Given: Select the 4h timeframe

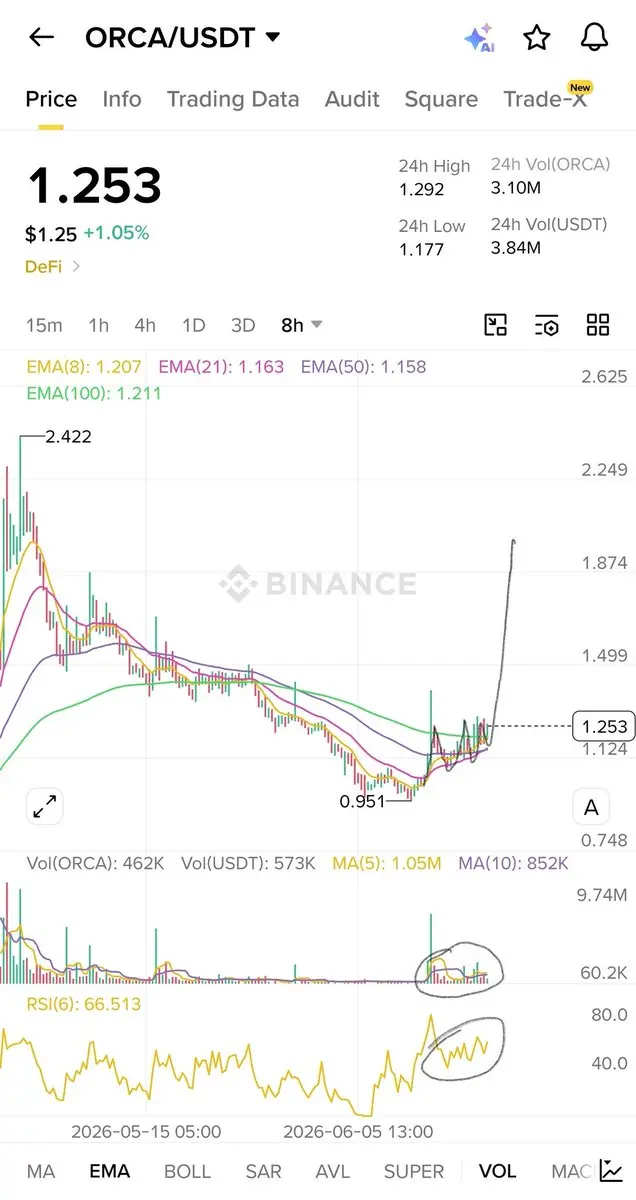Looking at the screenshot, I should pyautogui.click(x=145, y=325).
